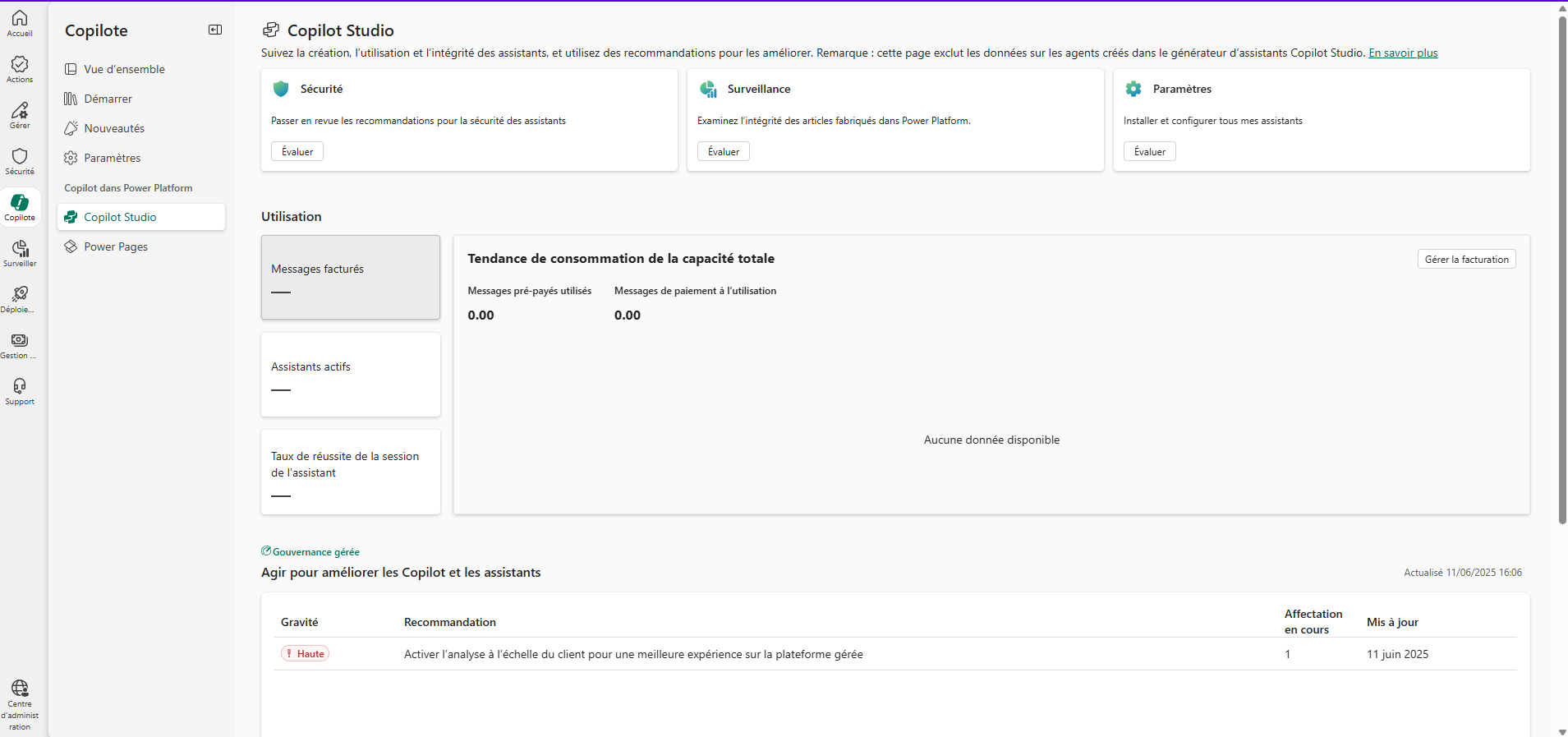Click Messages pré-payés utilisés label
Image resolution: width=1568 pixels, height=737 pixels.
point(529,291)
